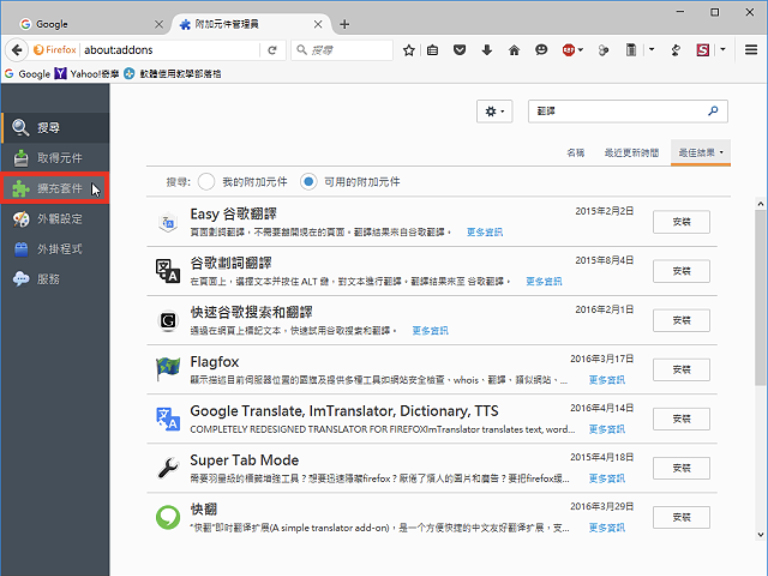This screenshot has height=576, width=768.
Task: Sort results by 名稱
Action: (x=576, y=153)
